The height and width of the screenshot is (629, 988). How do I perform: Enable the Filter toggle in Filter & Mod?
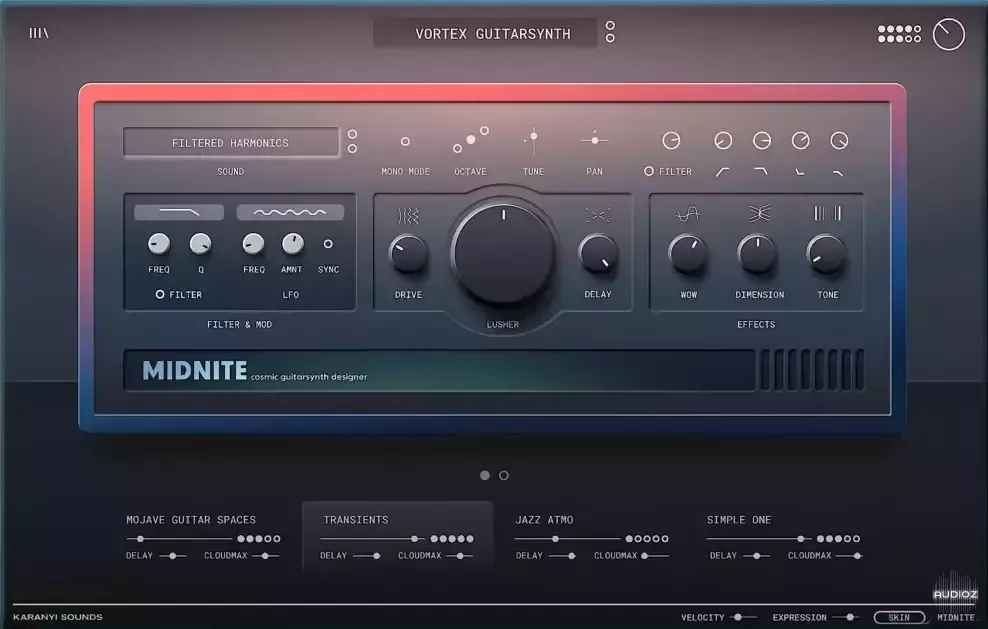coord(159,294)
